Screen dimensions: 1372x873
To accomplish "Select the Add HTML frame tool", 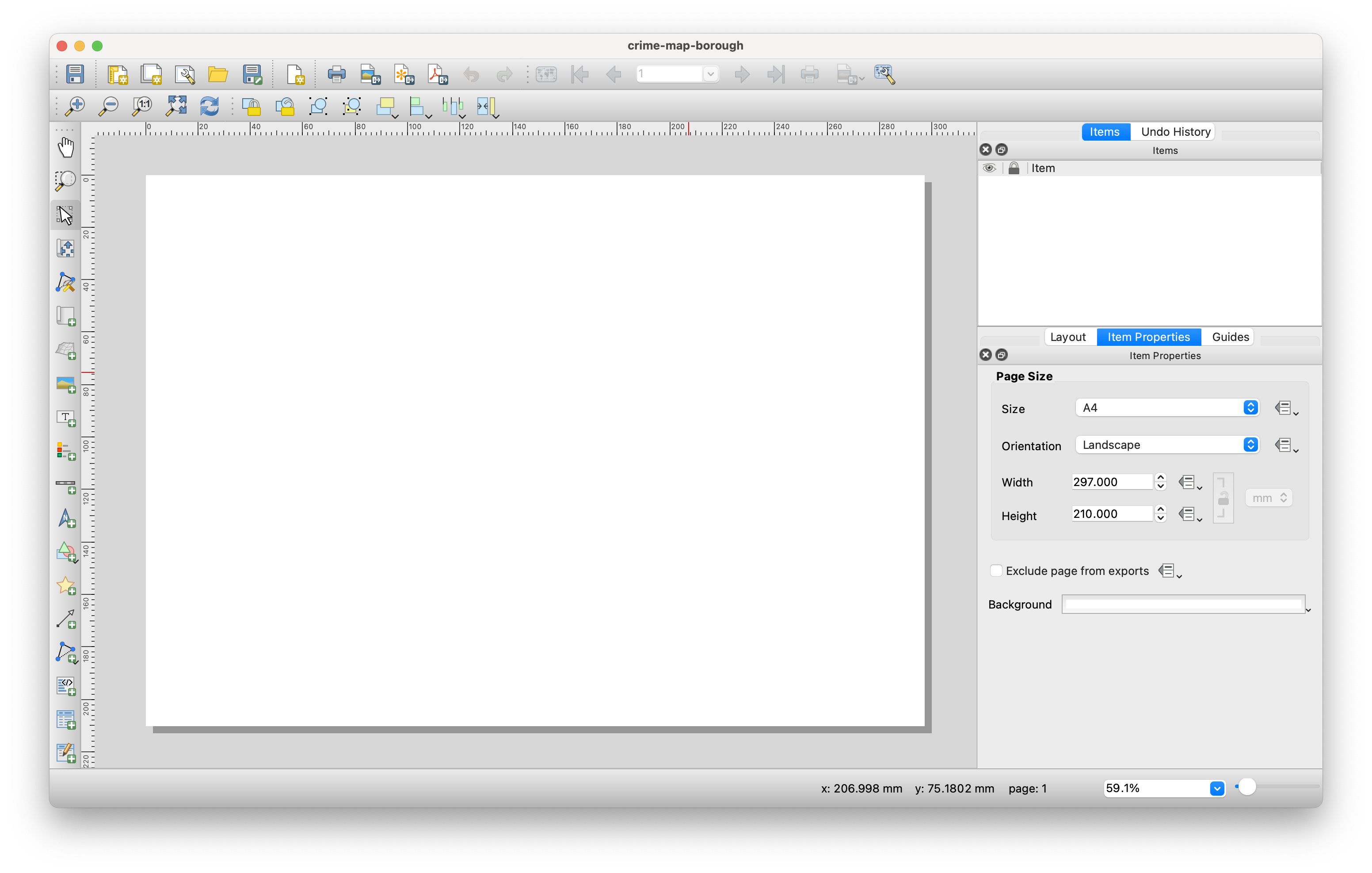I will (x=65, y=686).
